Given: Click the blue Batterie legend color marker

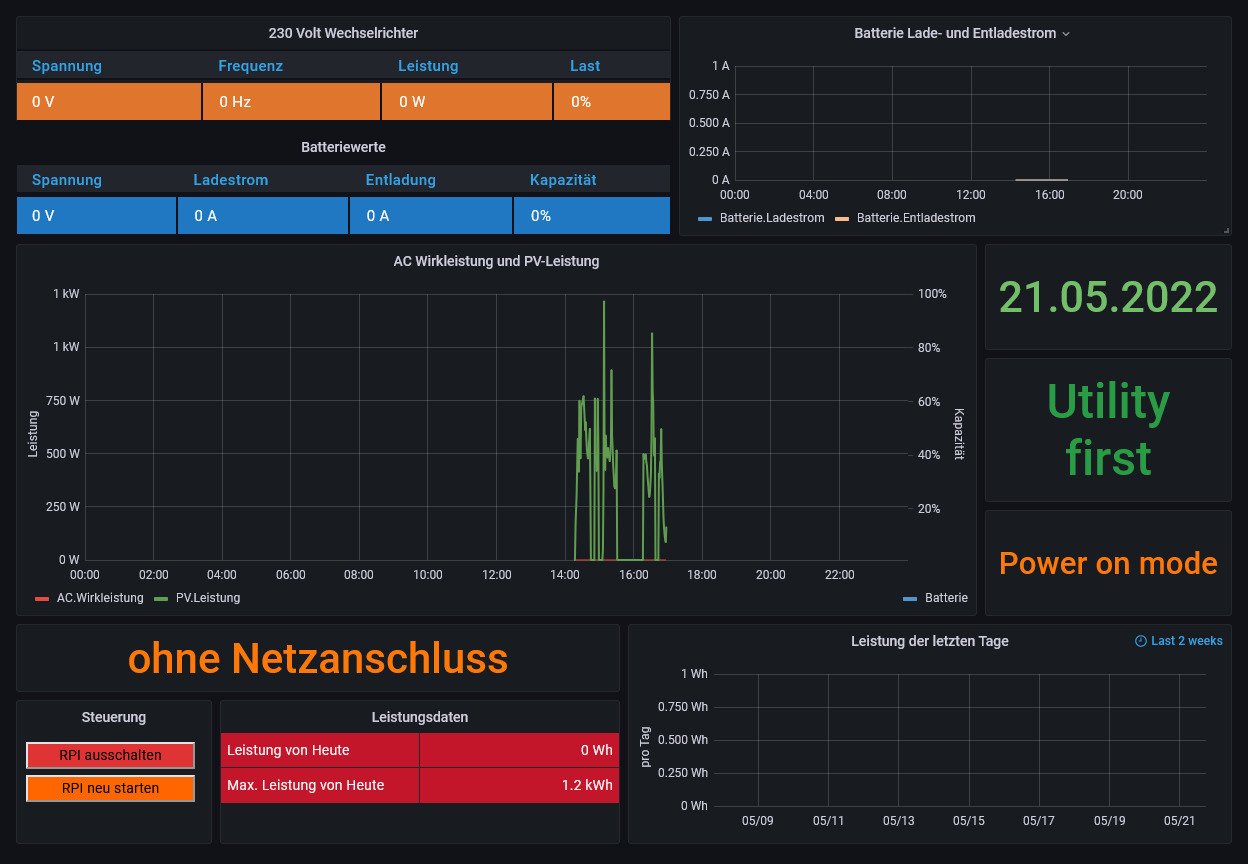Looking at the screenshot, I should coord(909,598).
